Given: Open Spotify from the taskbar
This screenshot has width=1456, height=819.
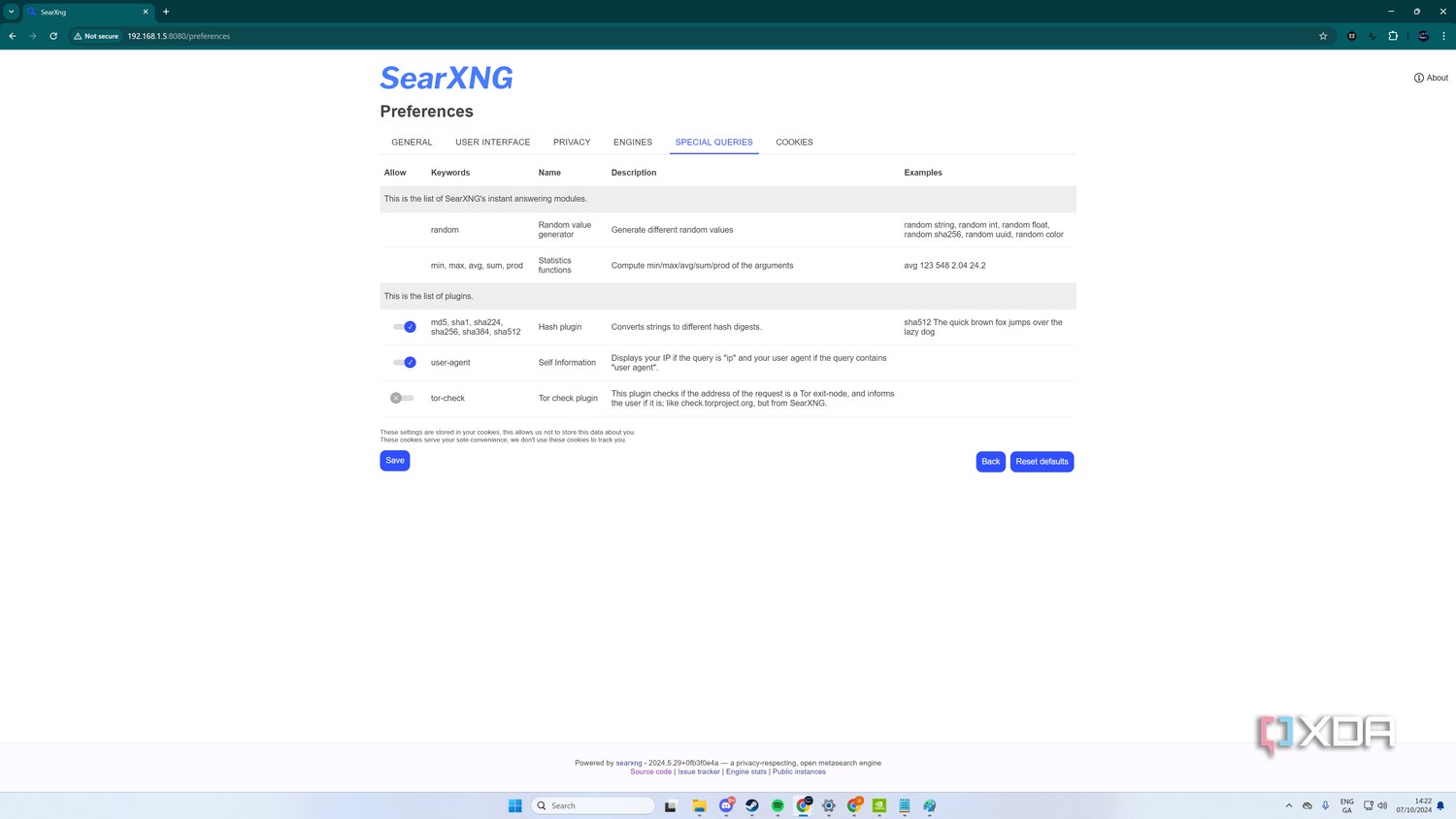Looking at the screenshot, I should point(778,805).
